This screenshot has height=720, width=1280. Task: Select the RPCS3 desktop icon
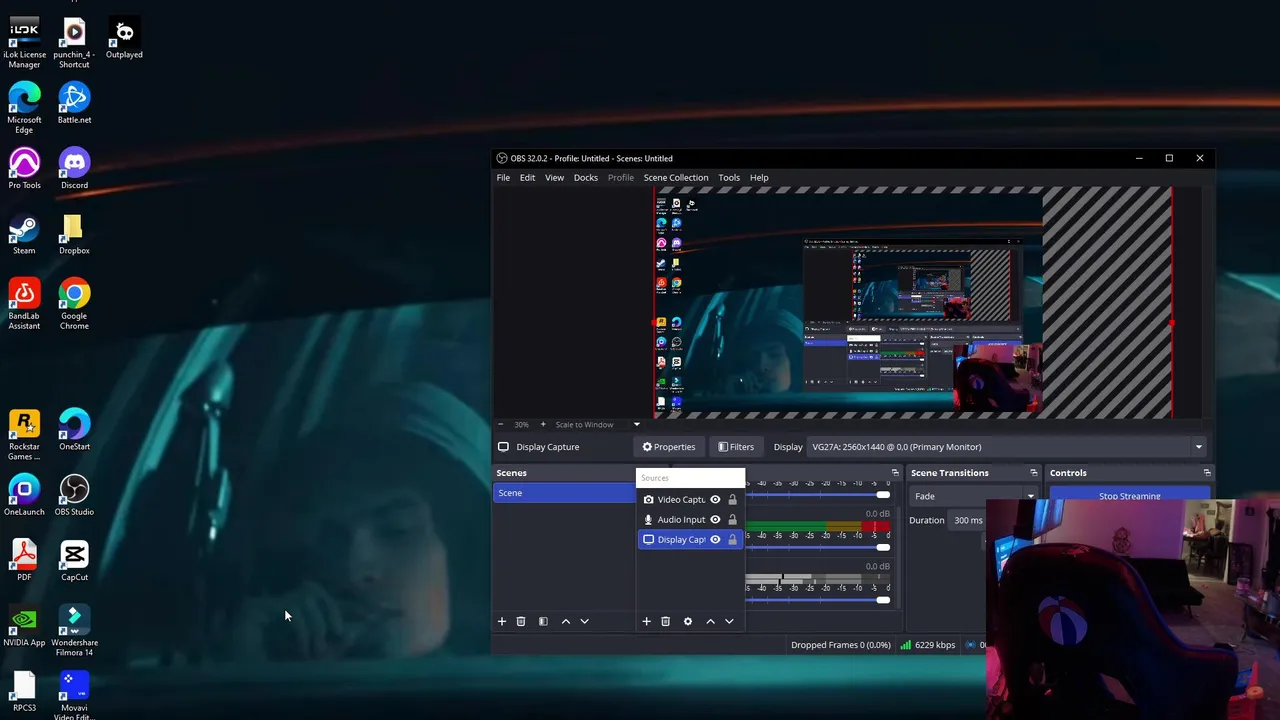click(x=24, y=691)
